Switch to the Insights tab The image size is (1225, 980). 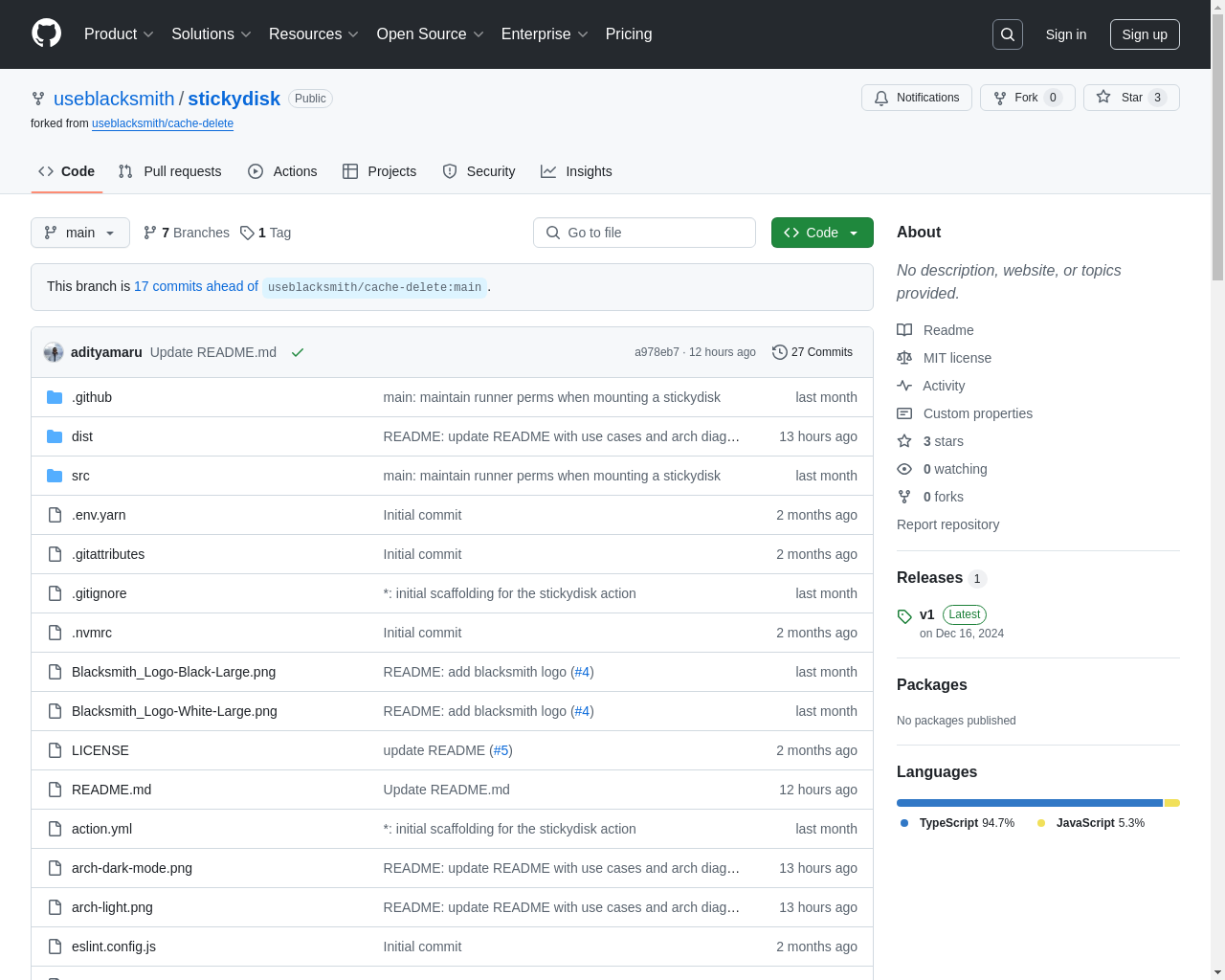[x=576, y=171]
